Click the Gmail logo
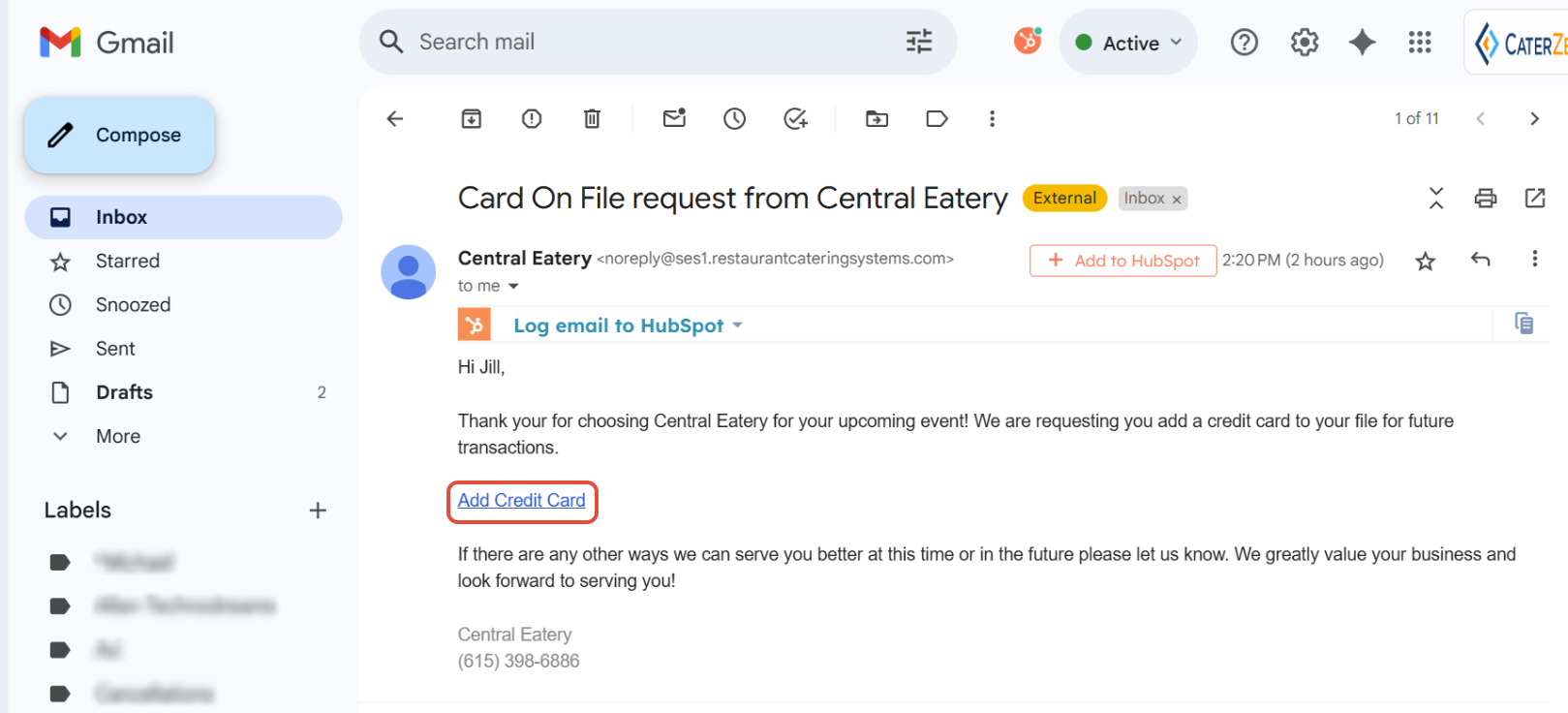 coord(107,43)
